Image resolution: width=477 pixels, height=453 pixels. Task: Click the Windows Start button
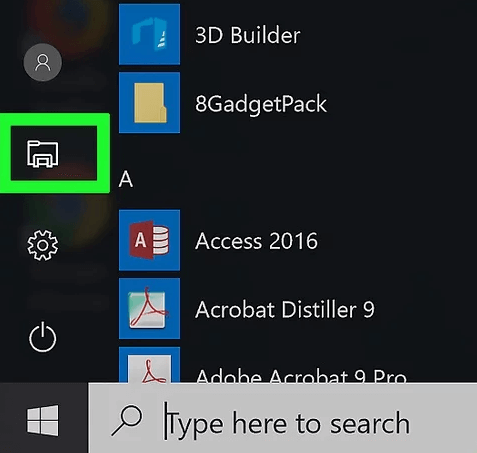pos(43,420)
